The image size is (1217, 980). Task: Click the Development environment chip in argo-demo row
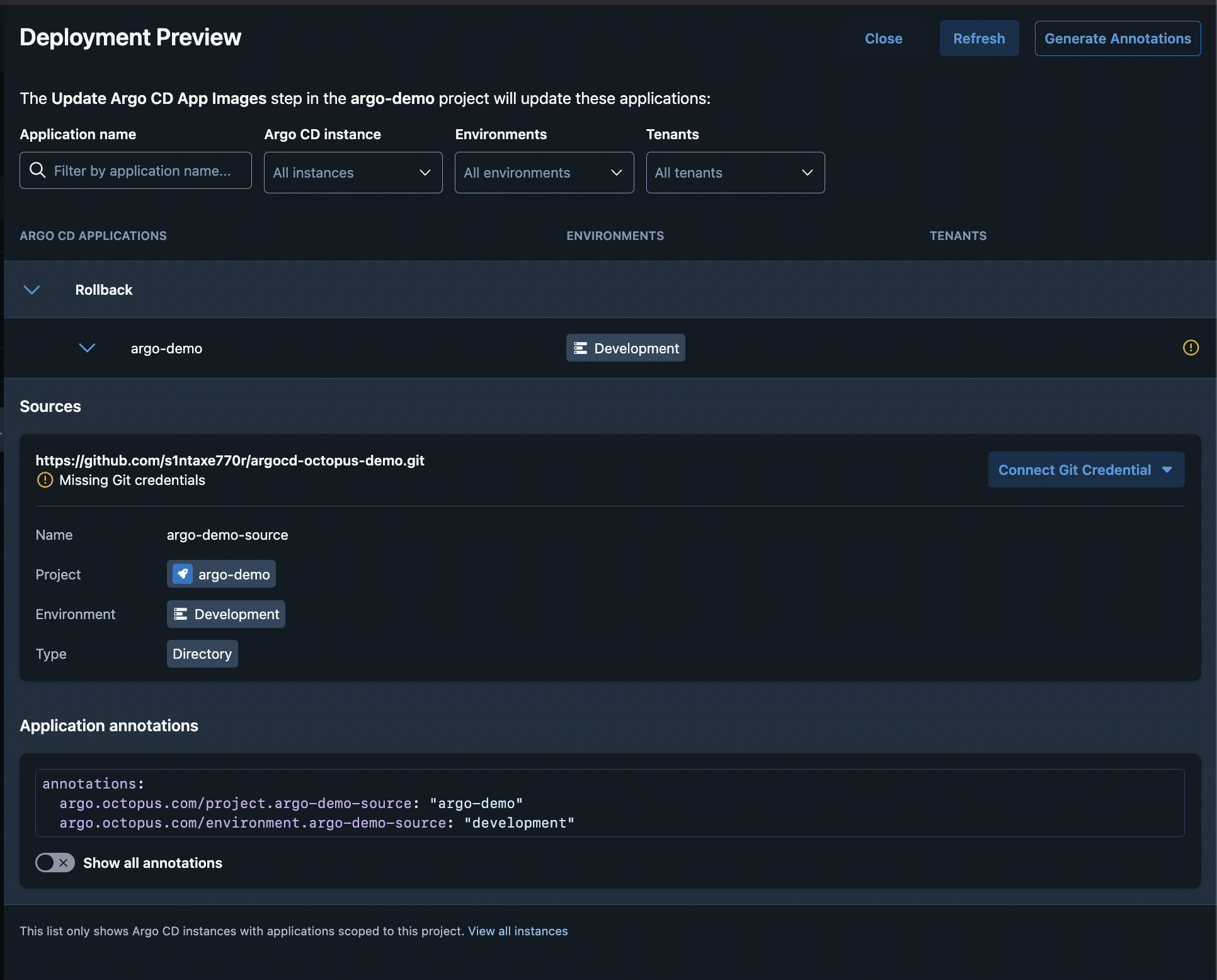626,348
